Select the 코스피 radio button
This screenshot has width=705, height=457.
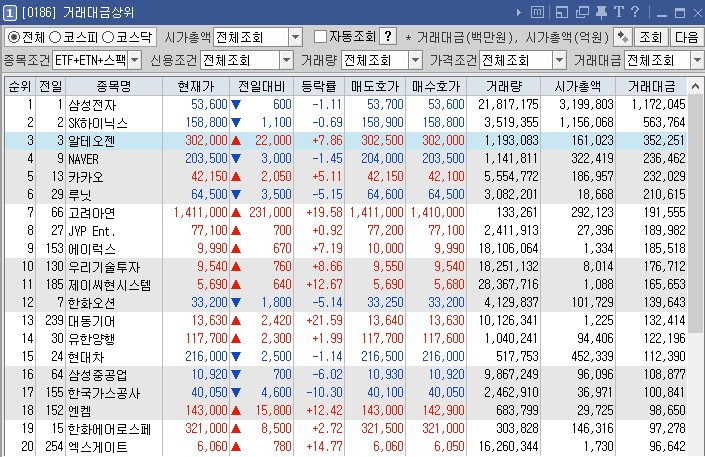click(55, 37)
